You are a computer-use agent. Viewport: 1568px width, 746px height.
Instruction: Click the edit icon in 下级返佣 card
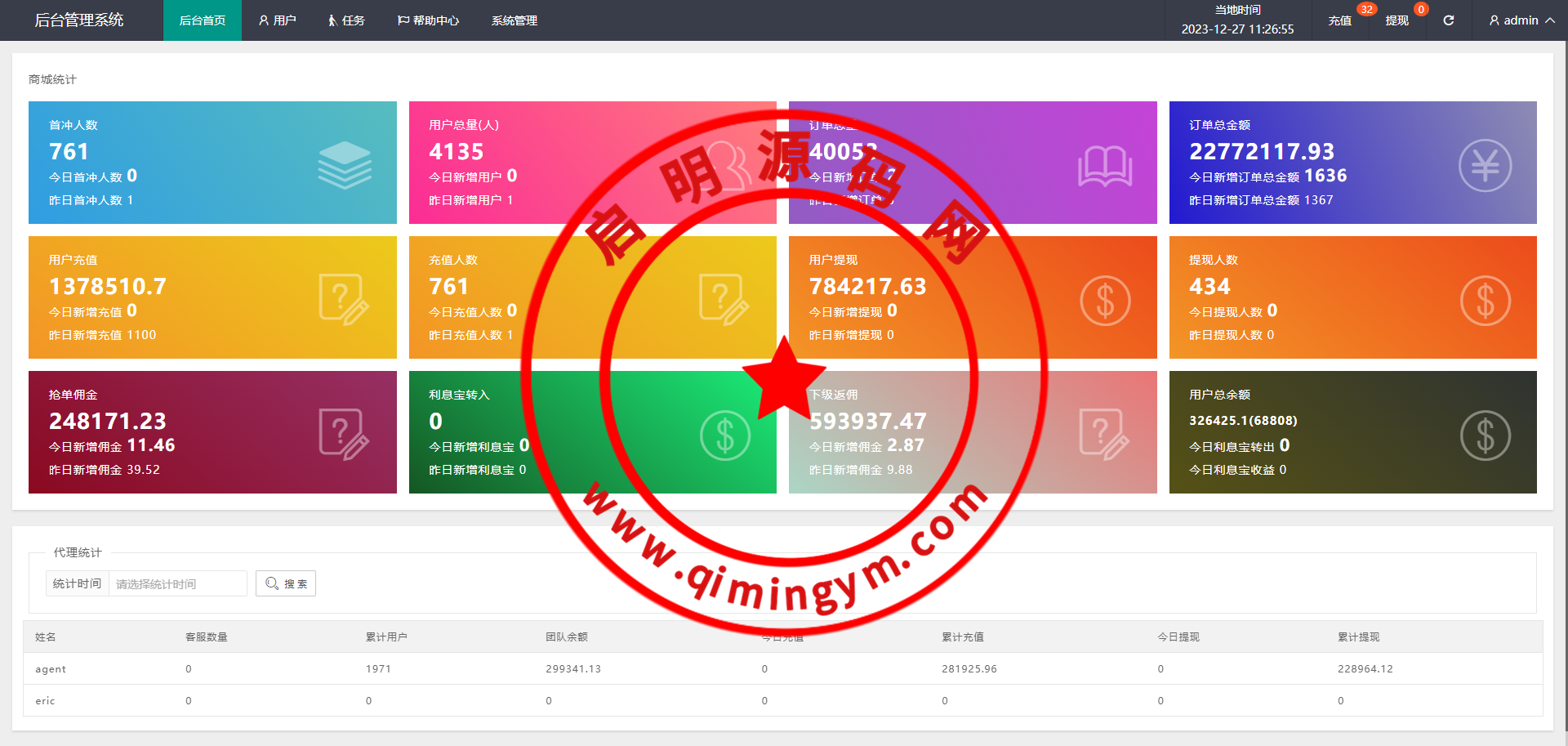1104,435
